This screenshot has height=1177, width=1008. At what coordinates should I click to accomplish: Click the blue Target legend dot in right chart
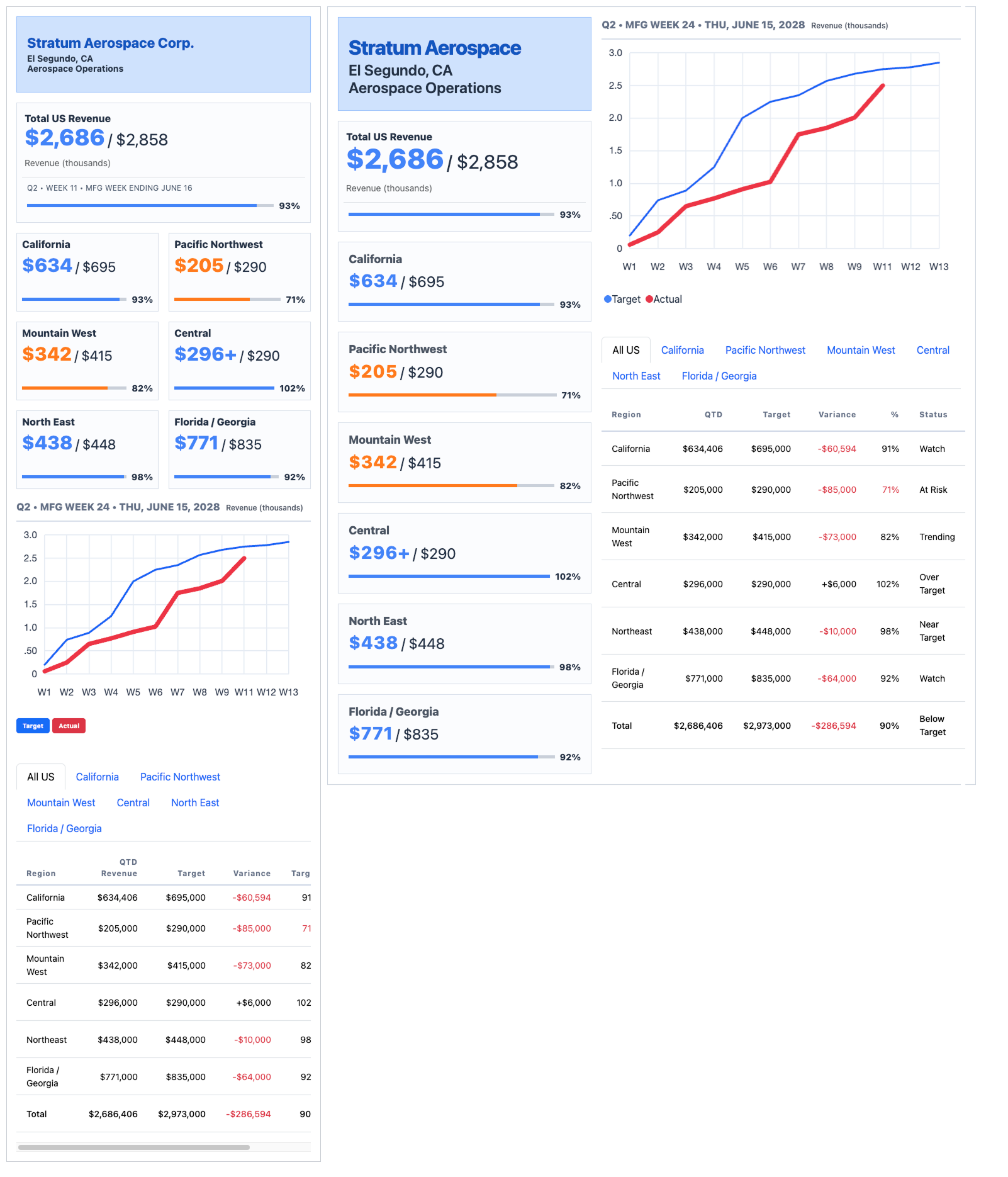tap(608, 299)
